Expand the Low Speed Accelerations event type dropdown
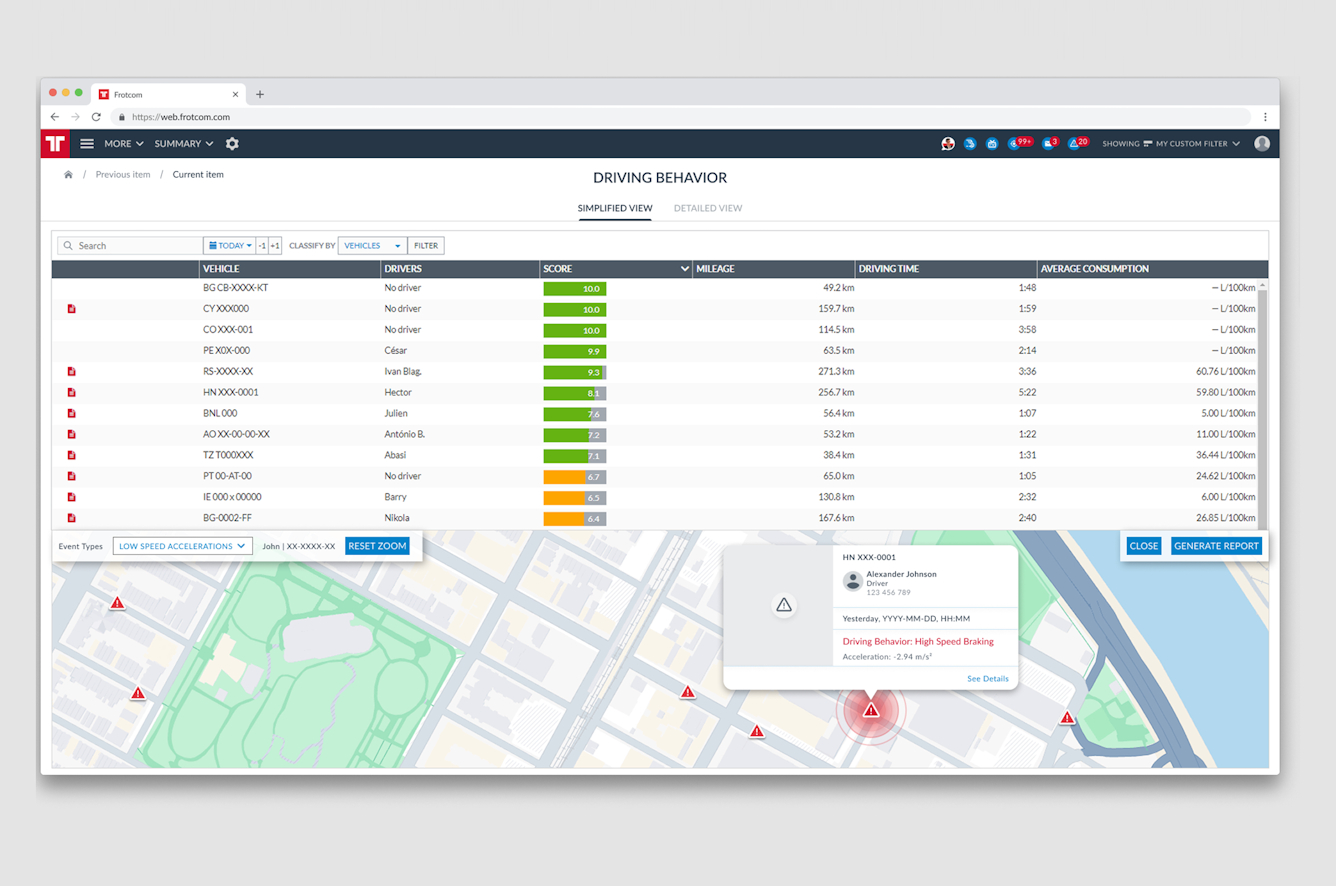Viewport: 1336px width, 886px height. (182, 546)
